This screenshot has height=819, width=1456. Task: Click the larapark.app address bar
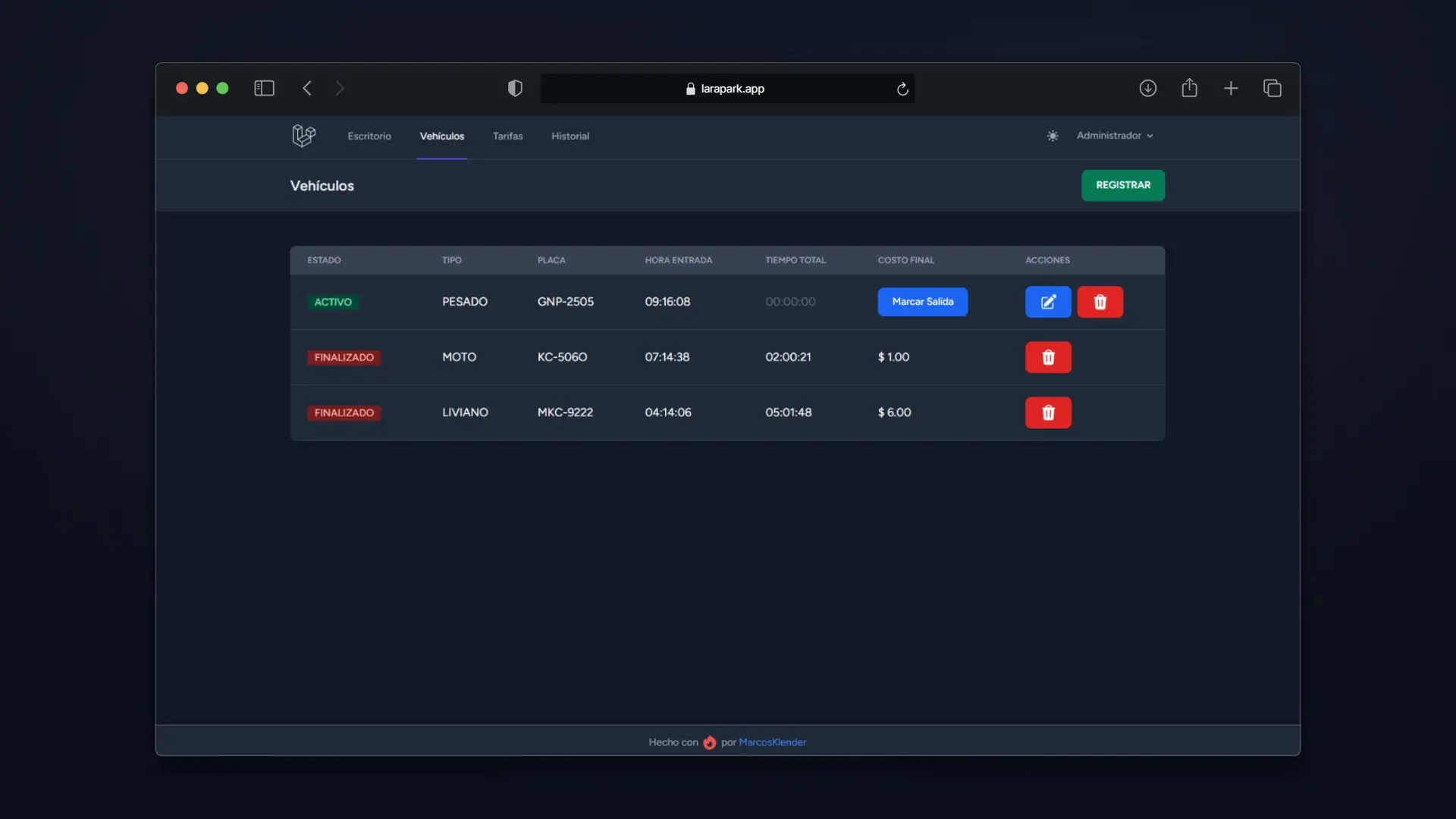(726, 89)
